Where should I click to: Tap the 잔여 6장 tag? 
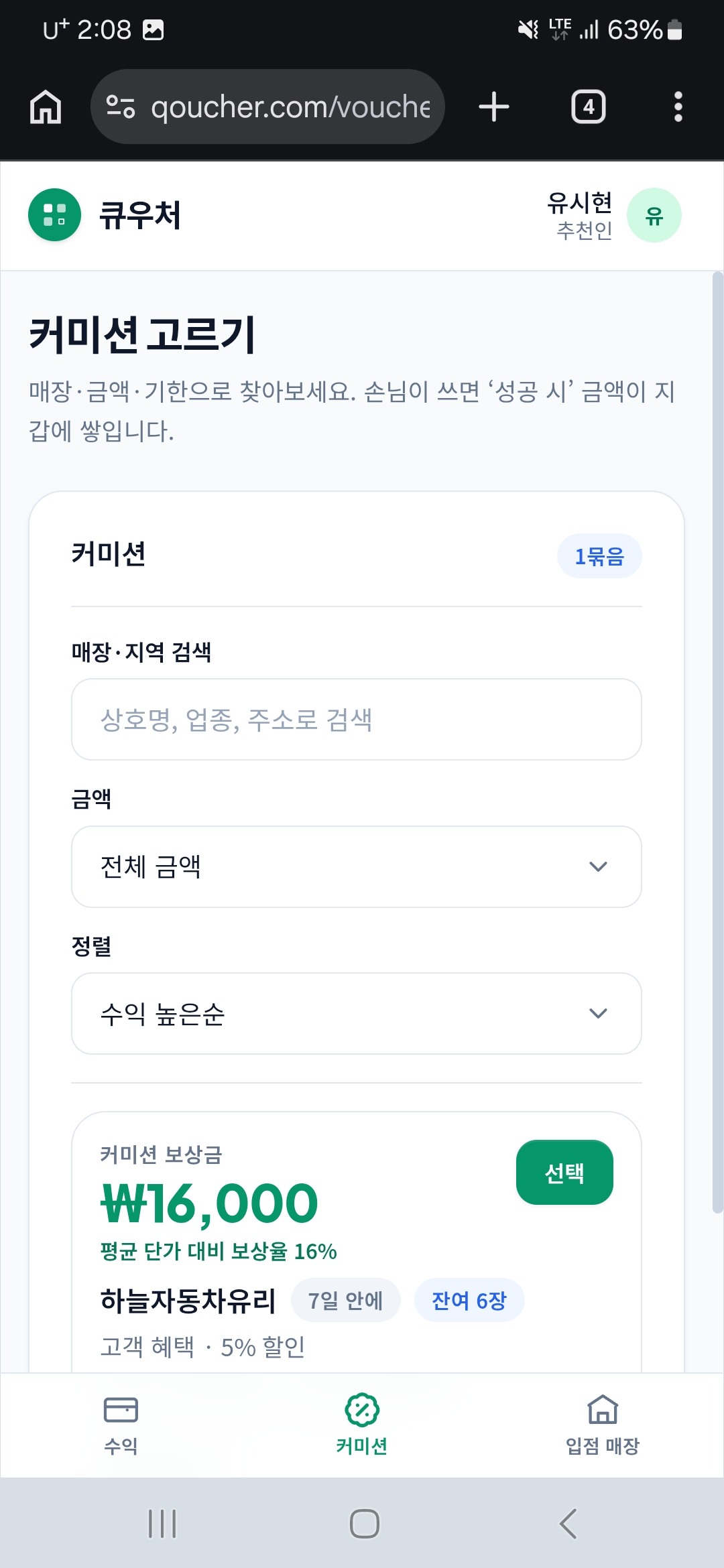click(x=469, y=1301)
